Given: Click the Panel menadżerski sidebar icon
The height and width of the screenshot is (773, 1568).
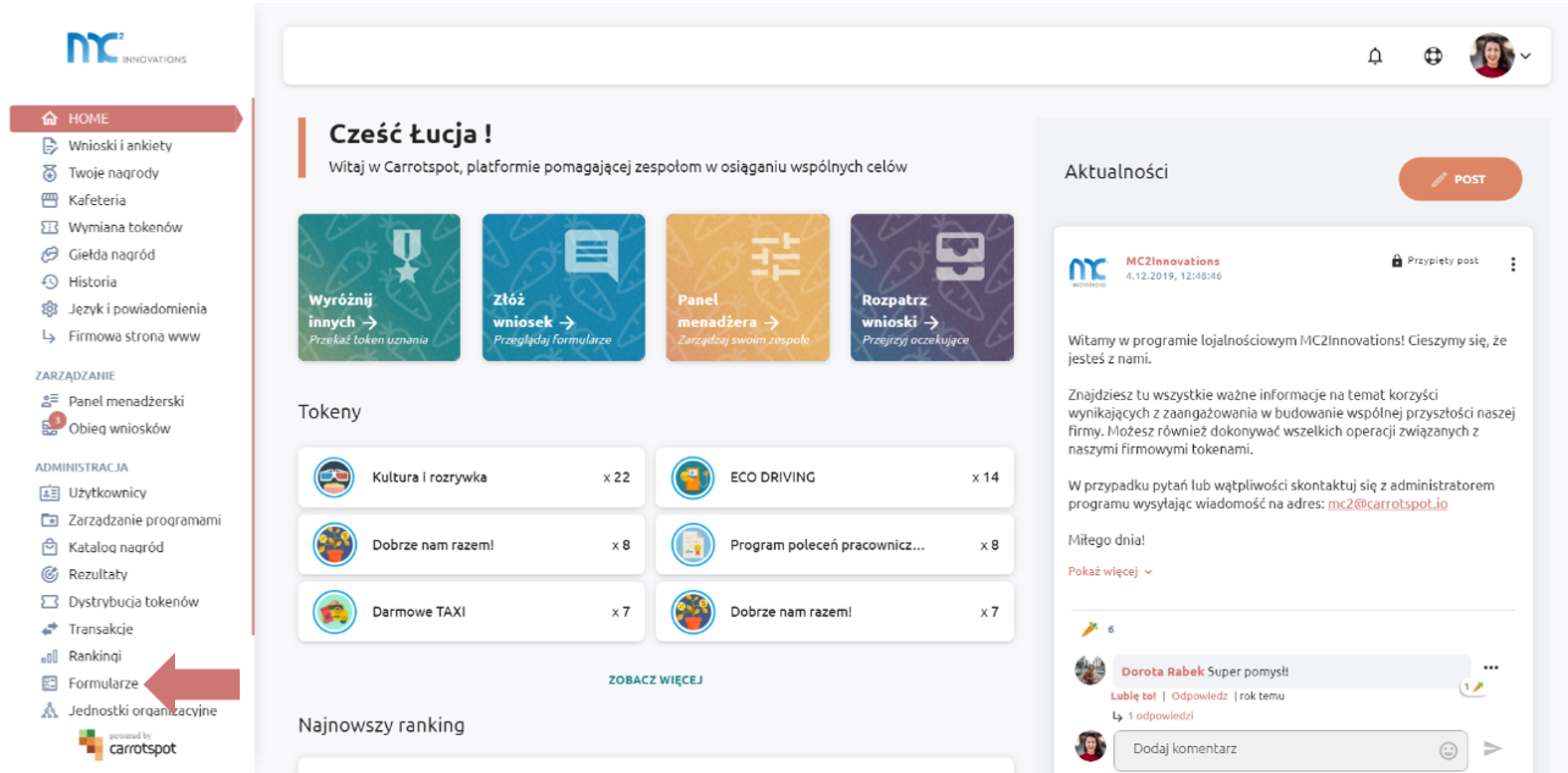Looking at the screenshot, I should pyautogui.click(x=50, y=401).
